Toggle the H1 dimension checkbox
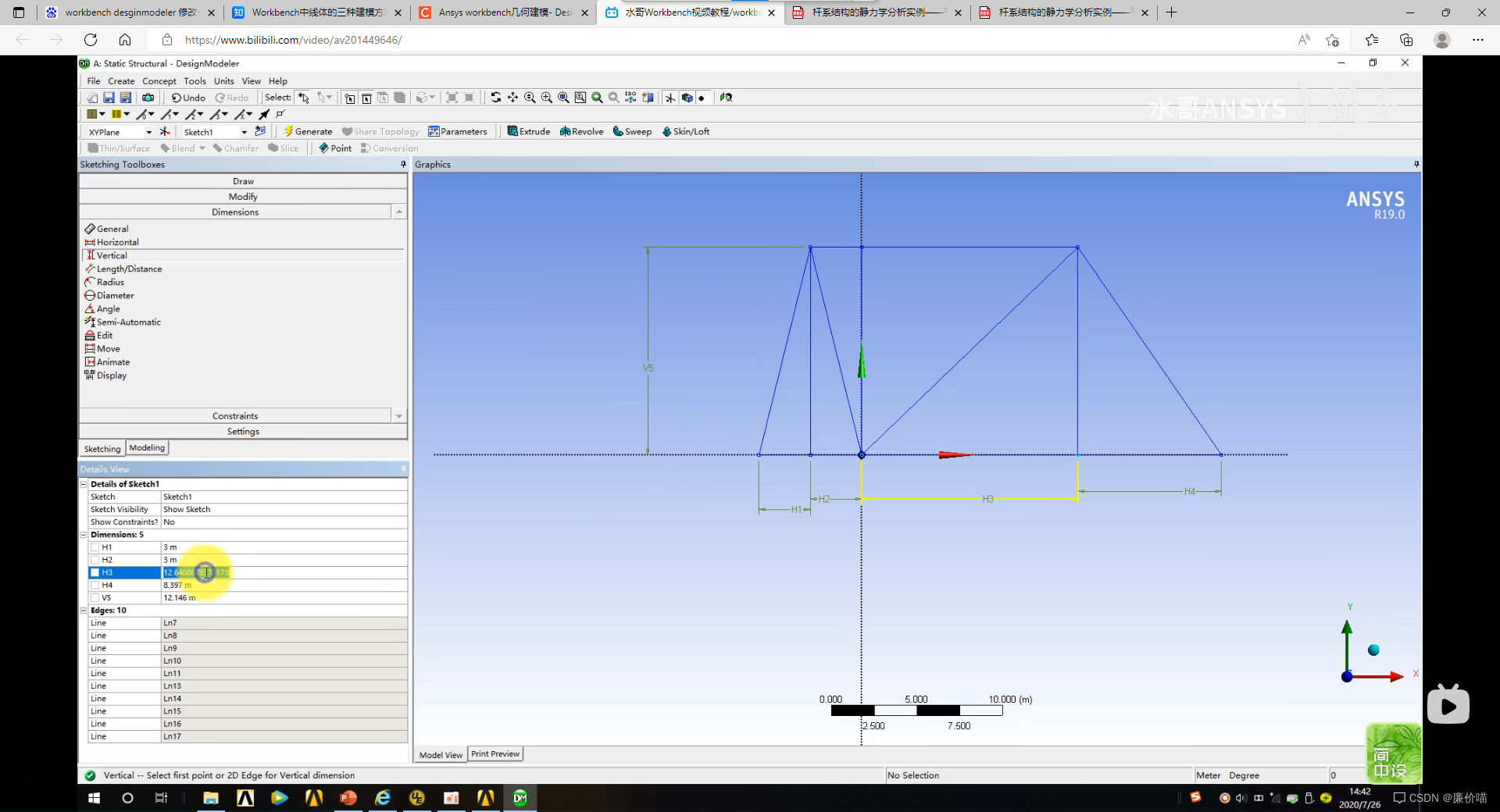 pos(95,547)
